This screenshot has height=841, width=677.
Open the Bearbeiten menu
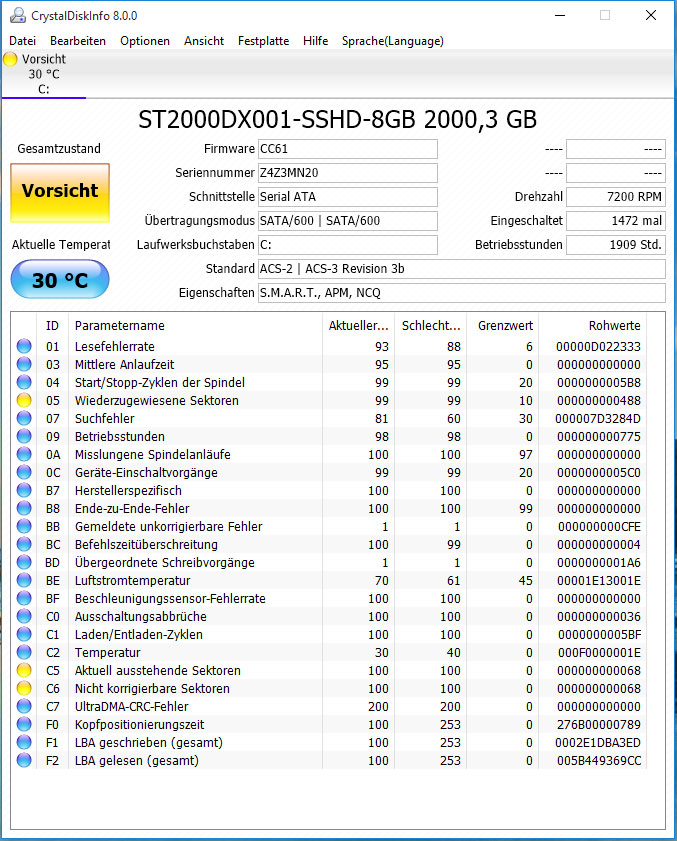(78, 41)
